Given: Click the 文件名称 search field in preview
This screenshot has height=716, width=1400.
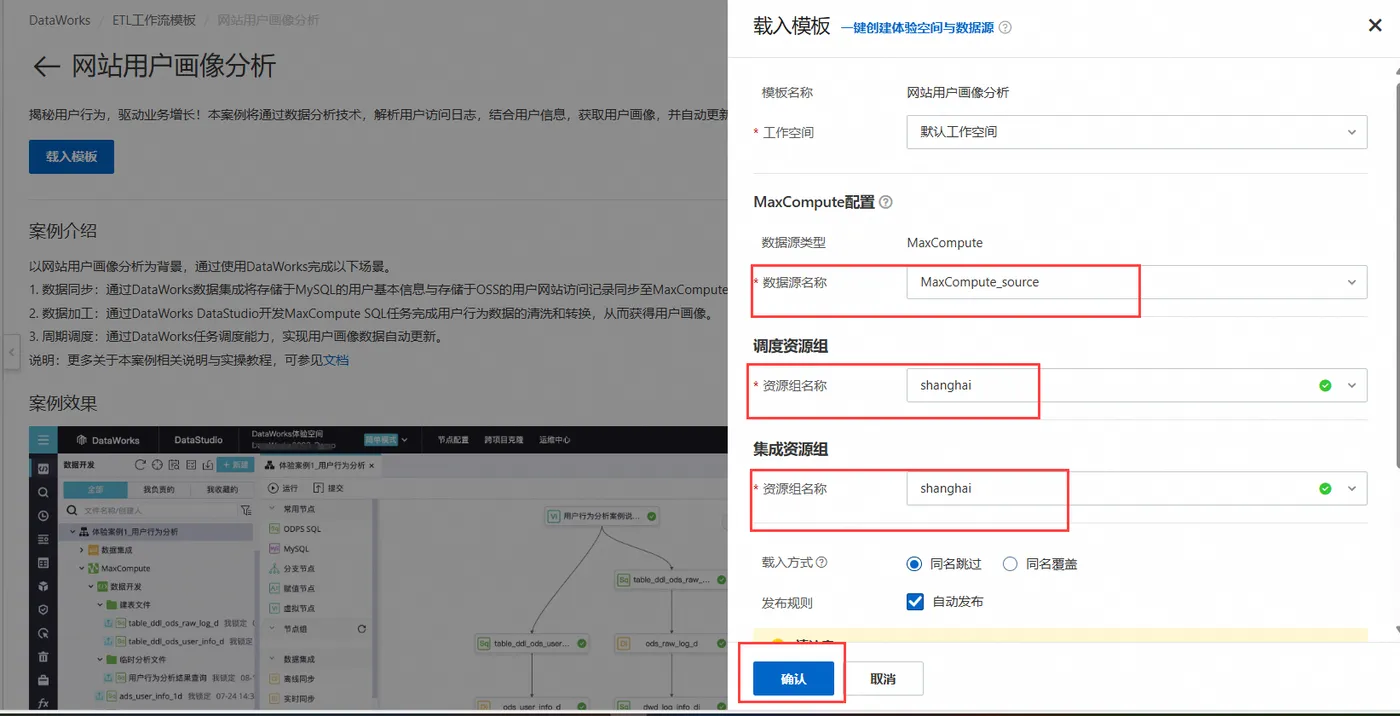Looking at the screenshot, I should (150, 510).
